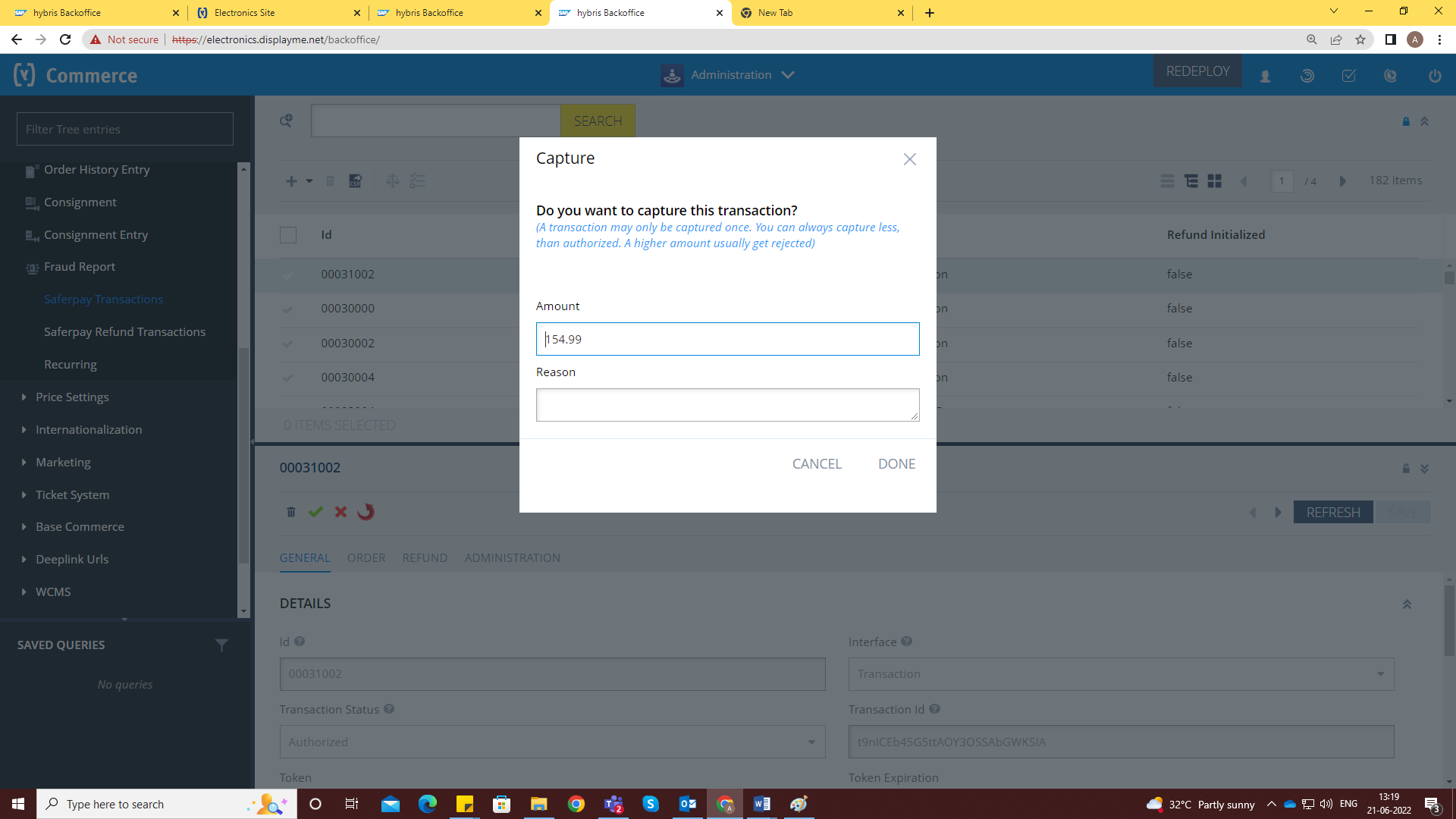Close the Capture dialog with X
The height and width of the screenshot is (819, 1456).
(909, 159)
